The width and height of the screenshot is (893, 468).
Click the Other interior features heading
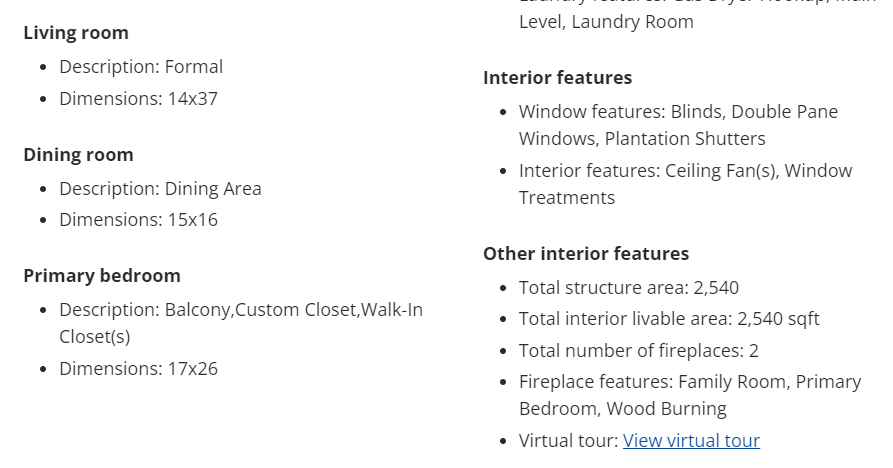click(x=586, y=254)
